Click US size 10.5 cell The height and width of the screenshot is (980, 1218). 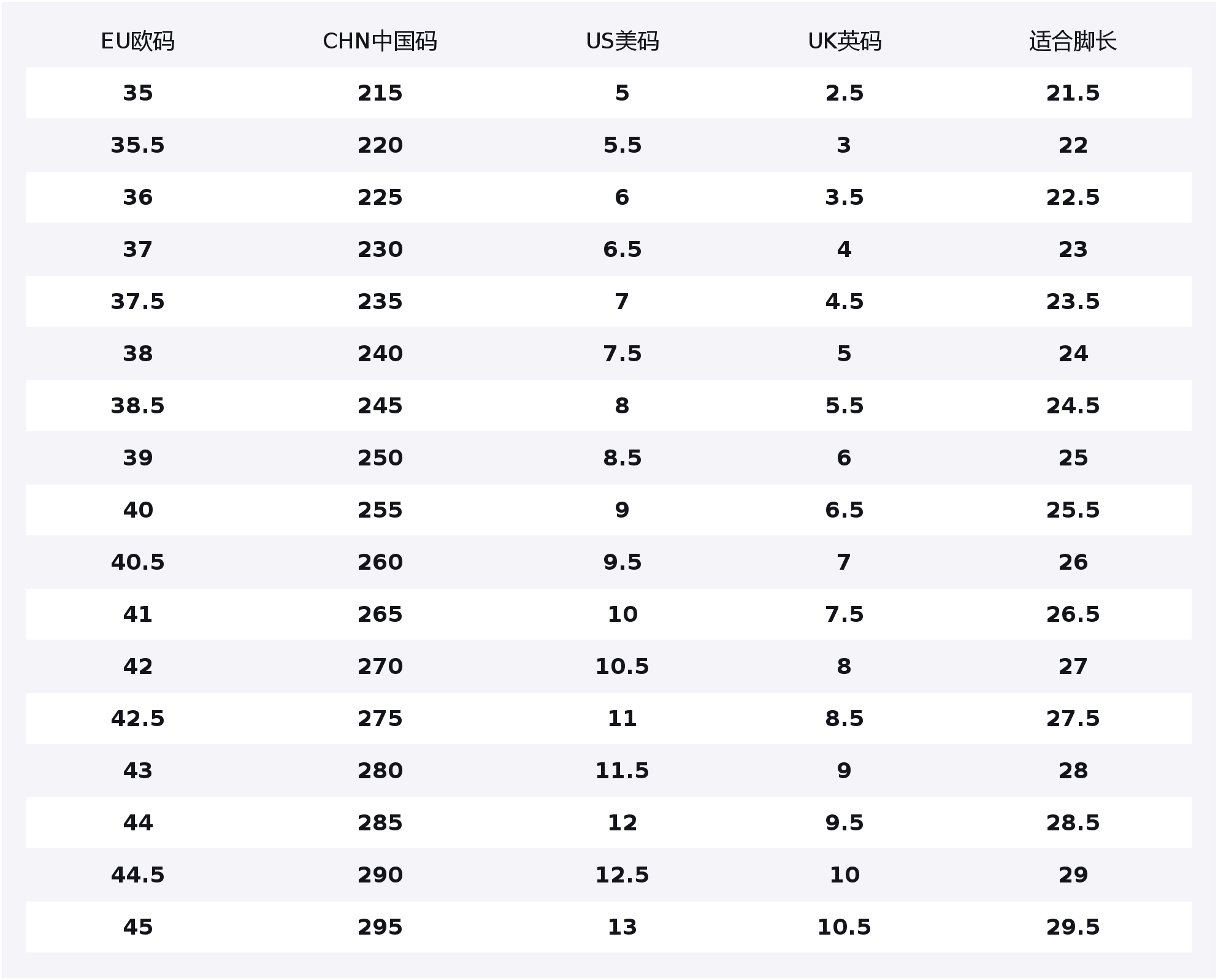622,667
